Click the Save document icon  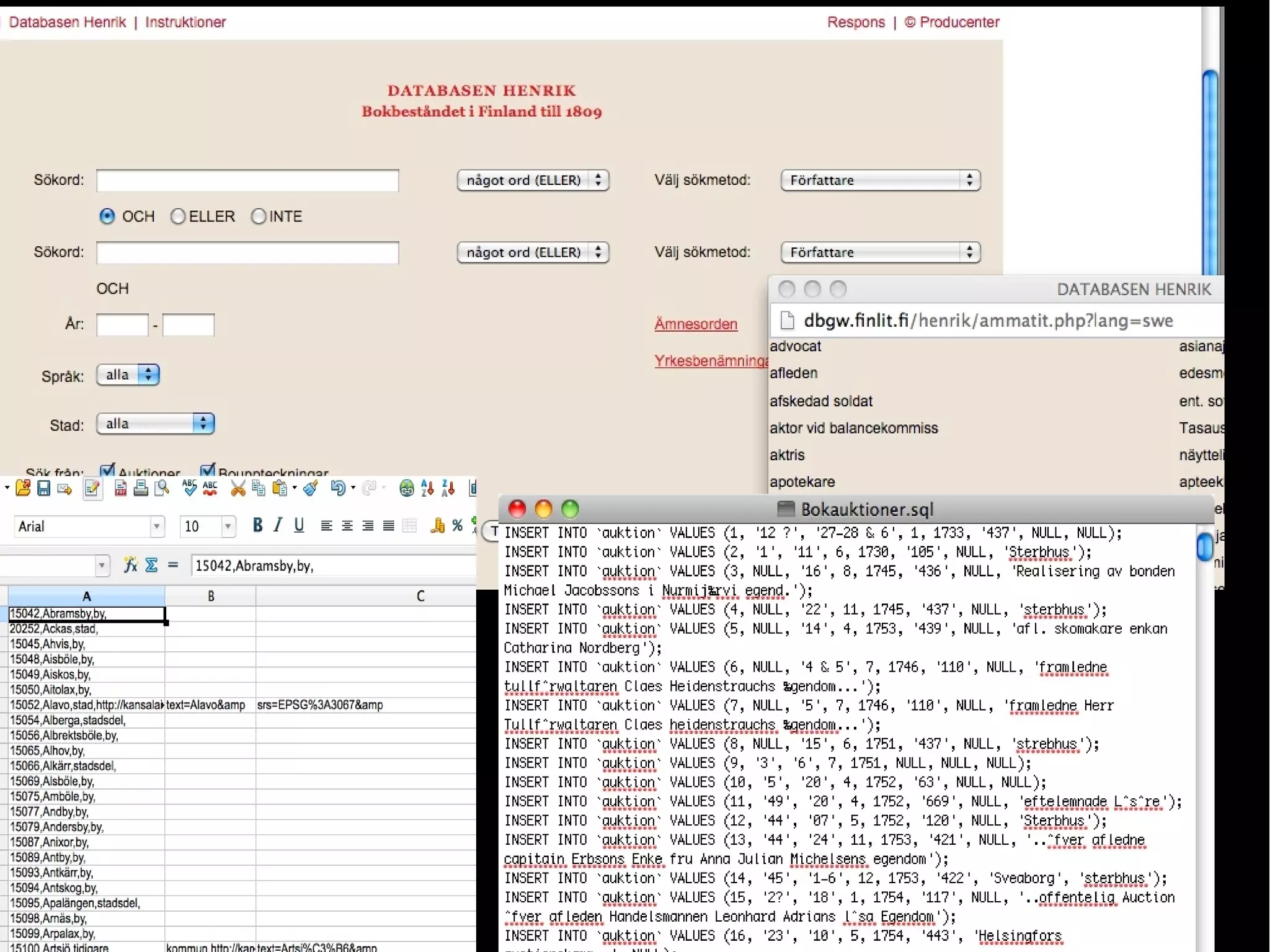click(x=43, y=489)
